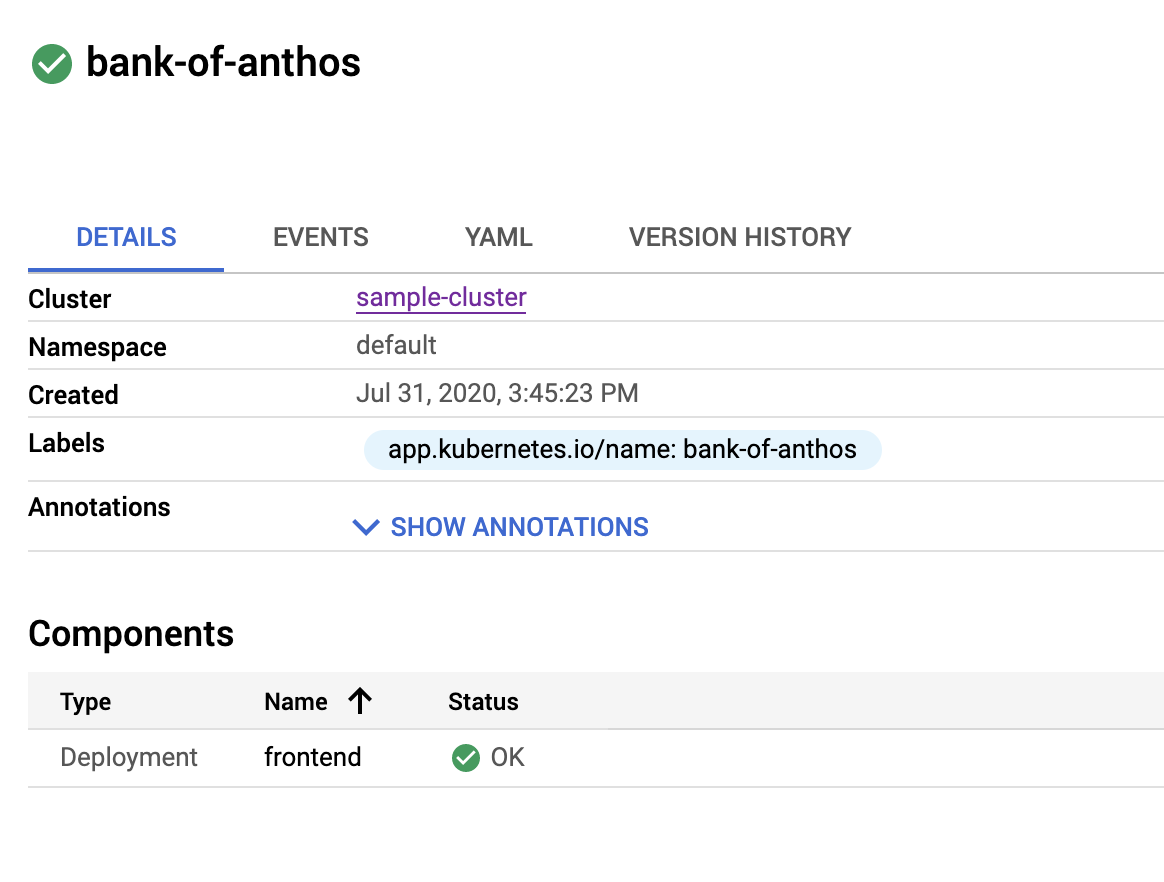Screen dimensions: 1164x882
Task: Open the EVENTS tab
Action: 320,238
